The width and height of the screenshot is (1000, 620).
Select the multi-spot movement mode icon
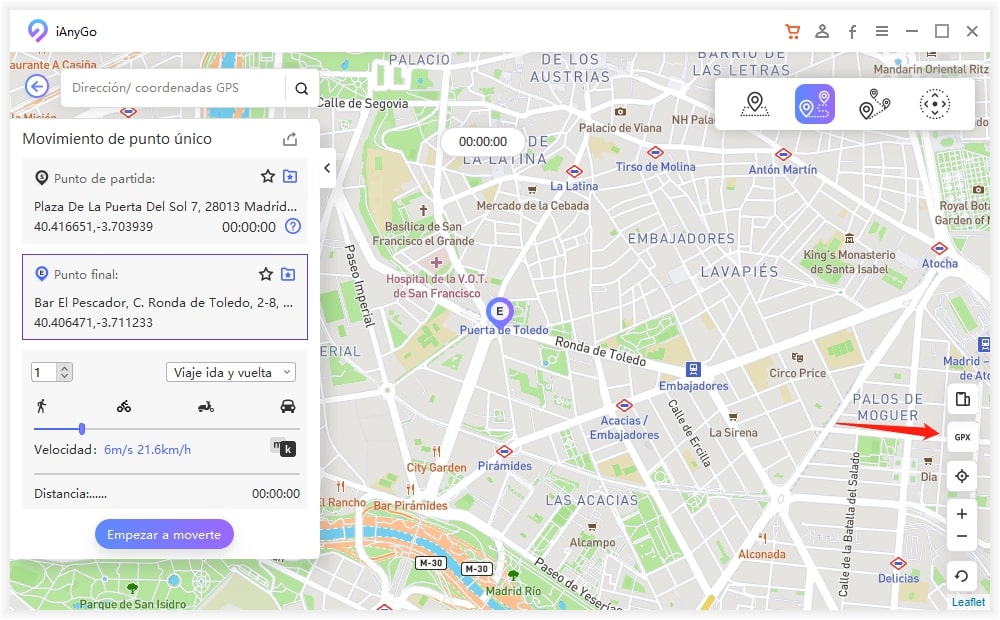[874, 104]
